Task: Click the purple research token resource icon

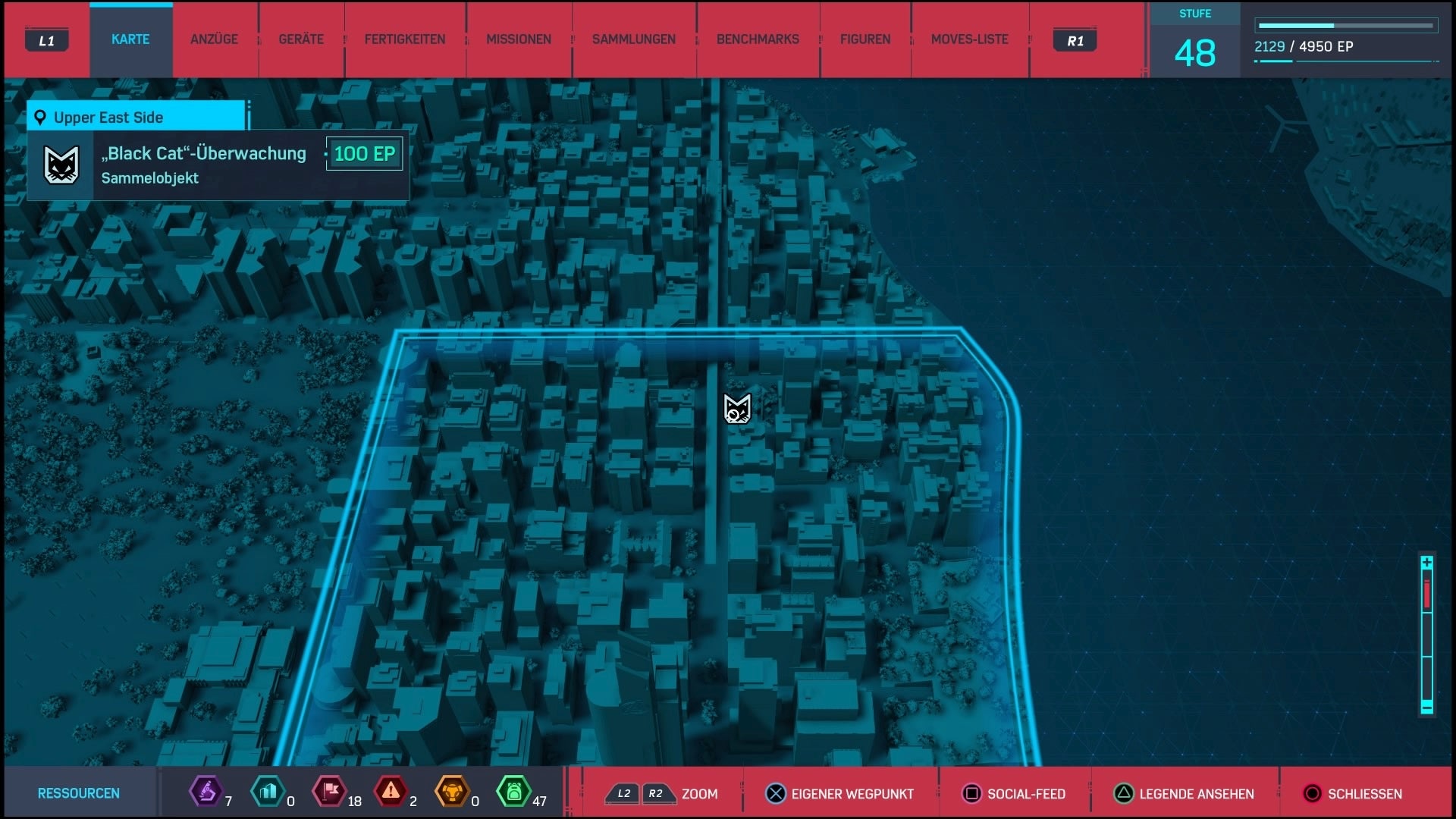Action: coord(206,792)
